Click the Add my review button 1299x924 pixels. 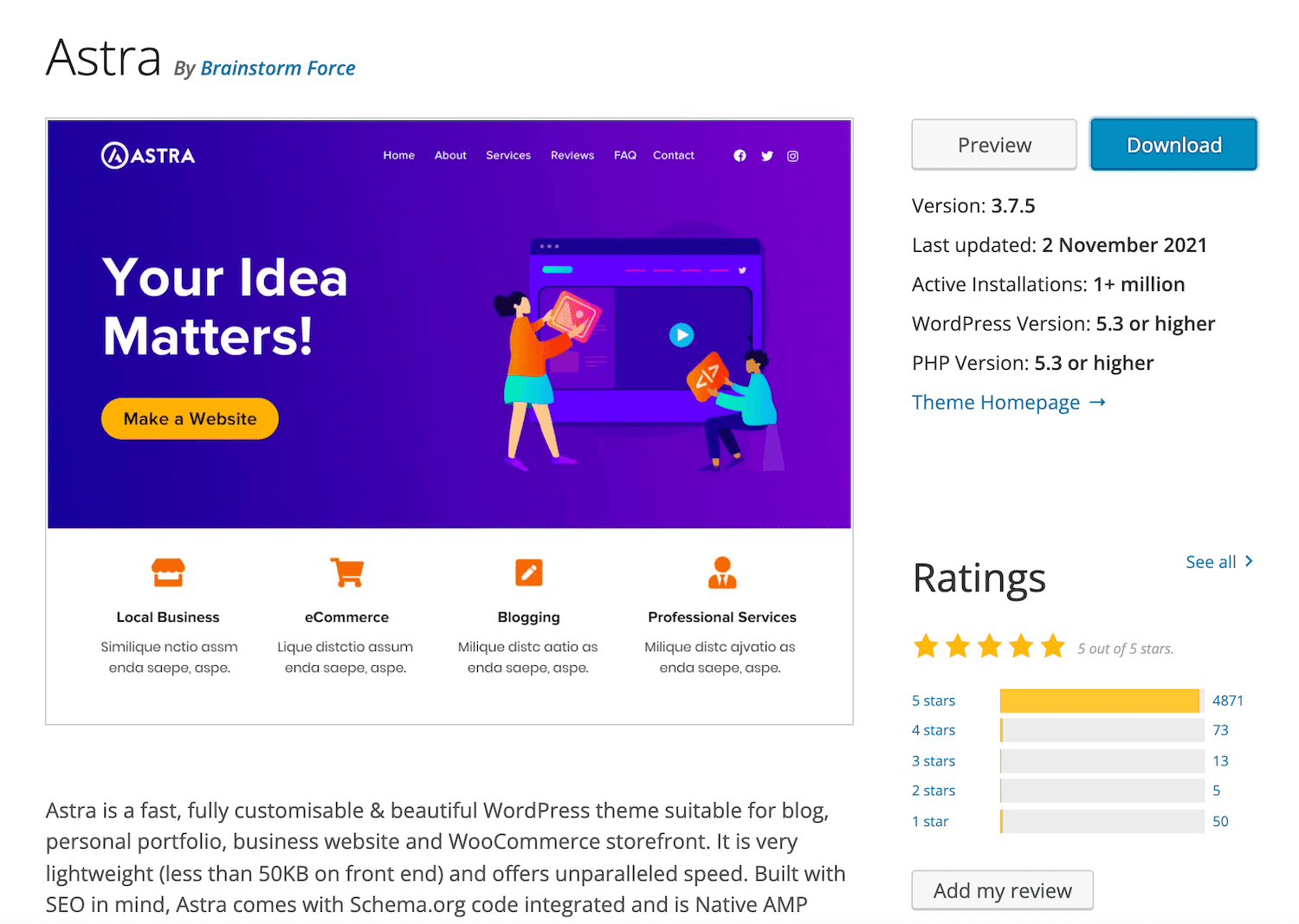pyautogui.click(x=1002, y=890)
